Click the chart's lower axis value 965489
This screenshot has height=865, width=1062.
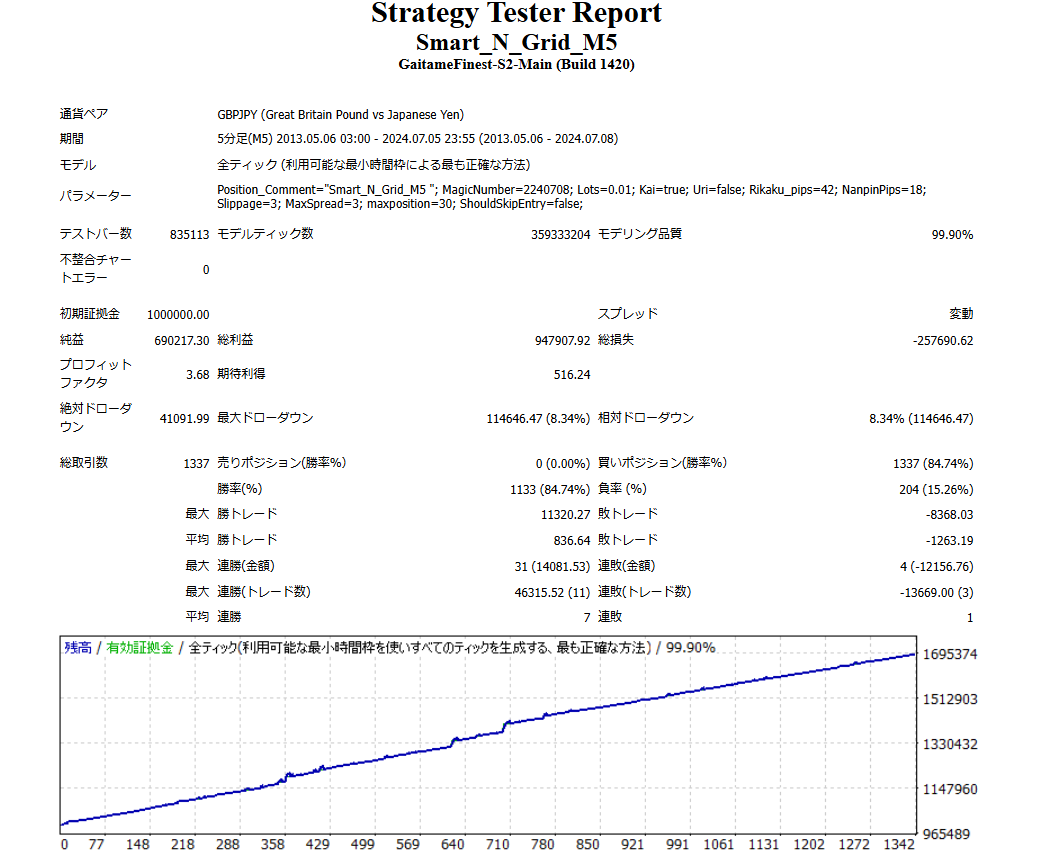[x=946, y=834]
